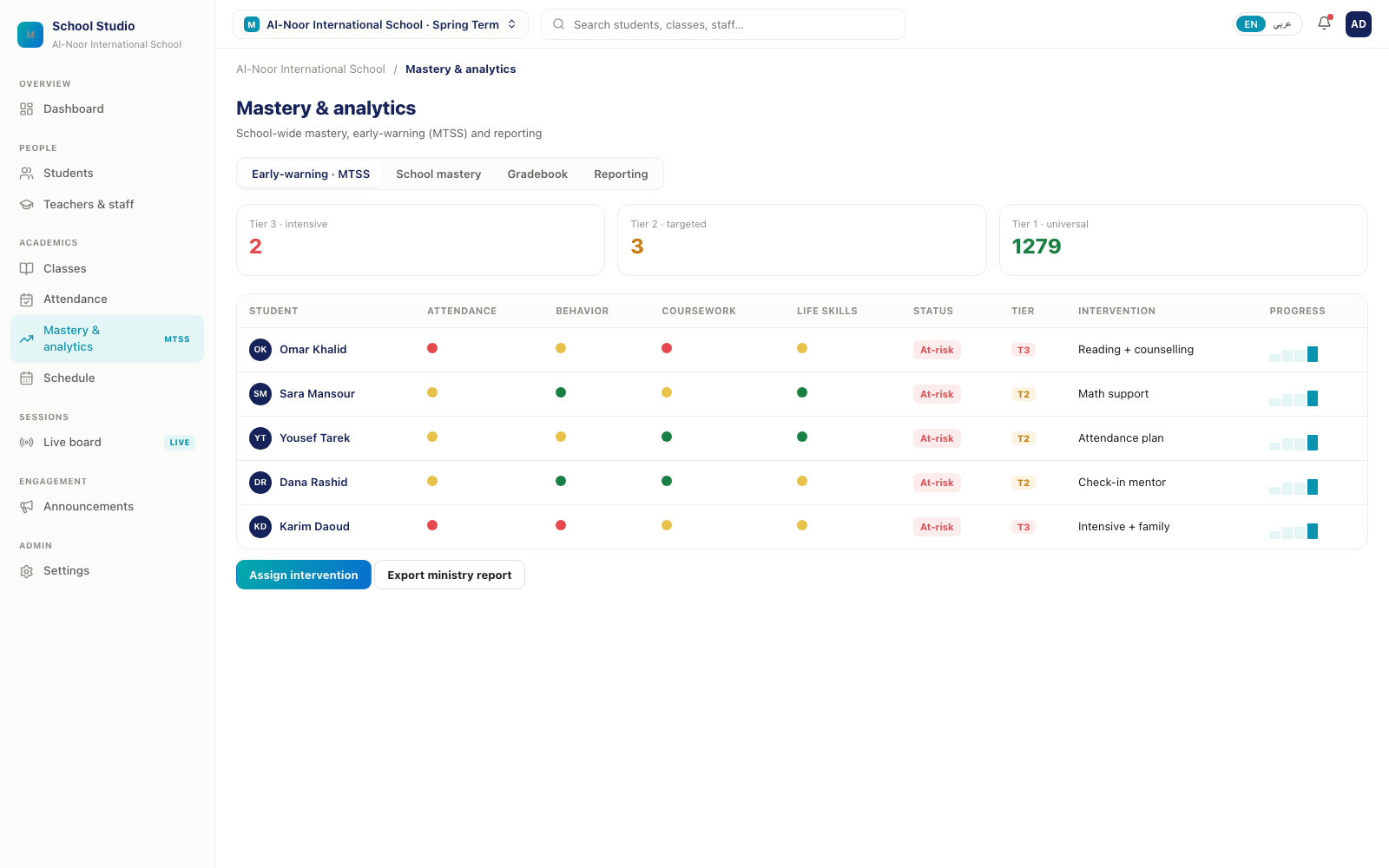The height and width of the screenshot is (868, 1389).
Task: Click Export ministry report button
Action: [450, 575]
